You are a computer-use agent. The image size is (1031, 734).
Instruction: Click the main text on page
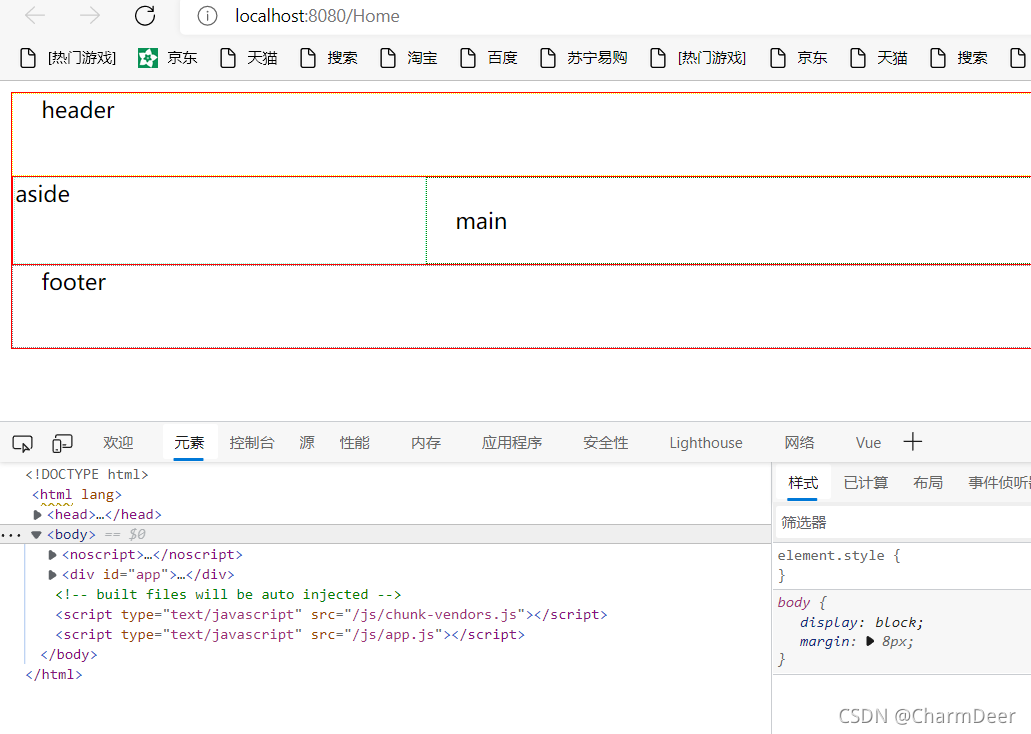(x=481, y=222)
